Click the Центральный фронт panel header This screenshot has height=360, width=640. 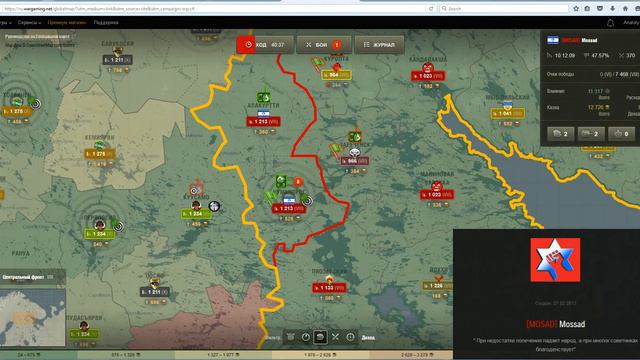pyautogui.click(x=33, y=277)
